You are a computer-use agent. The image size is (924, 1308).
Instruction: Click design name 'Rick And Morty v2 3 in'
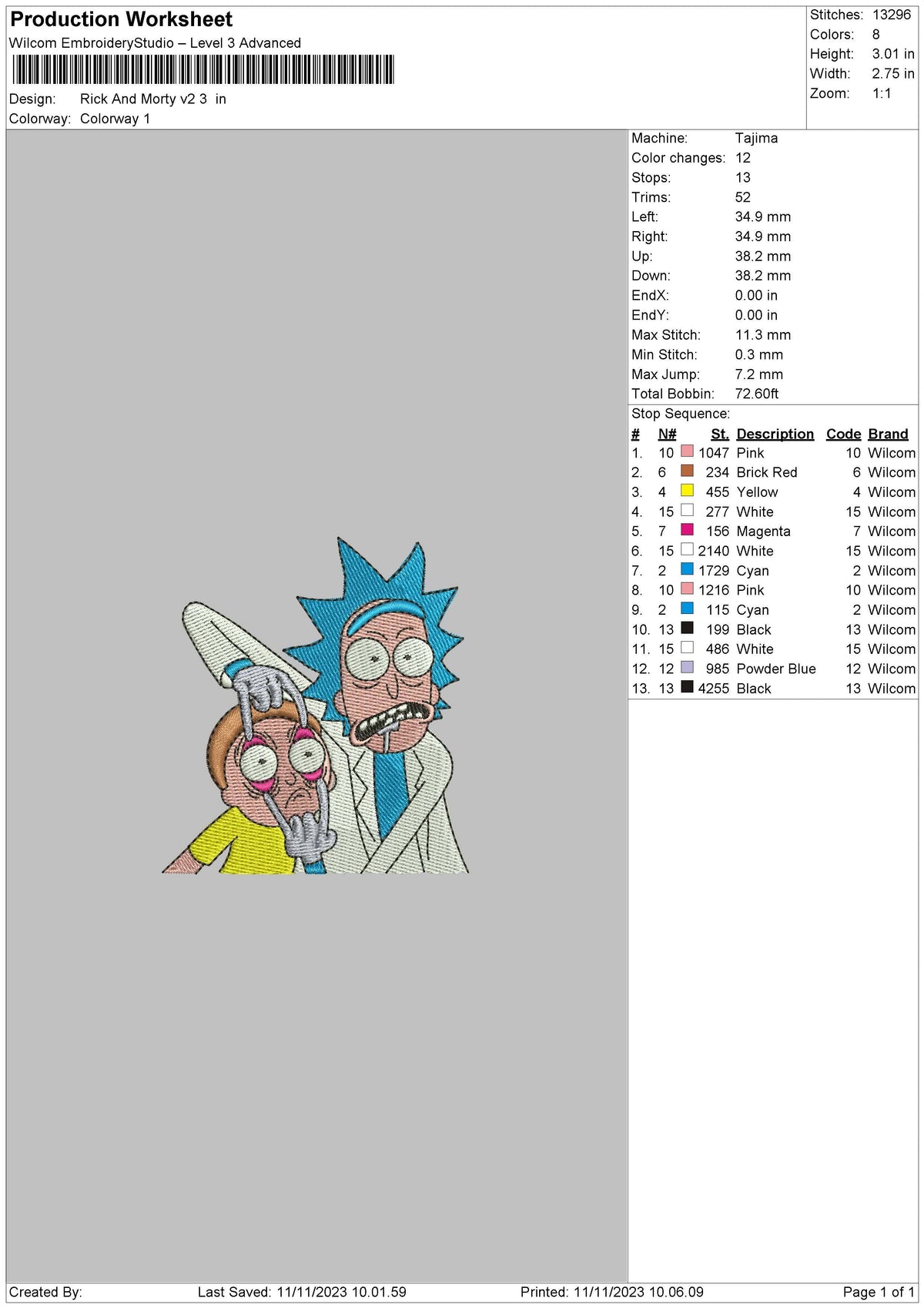click(153, 99)
